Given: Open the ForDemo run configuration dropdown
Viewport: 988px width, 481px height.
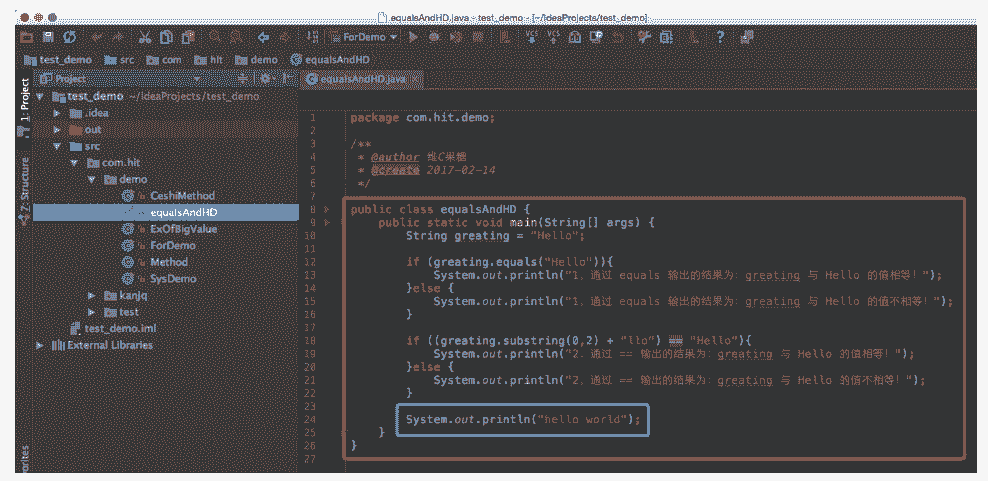Looking at the screenshot, I should [x=370, y=37].
